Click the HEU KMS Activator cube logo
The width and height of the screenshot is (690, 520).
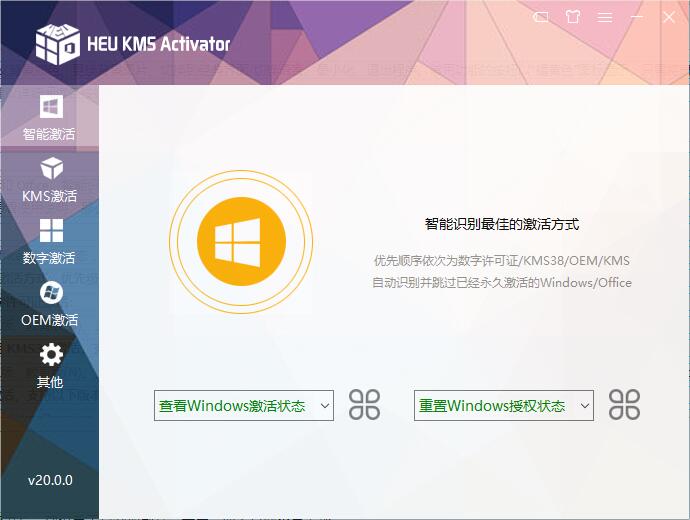[x=58, y=44]
